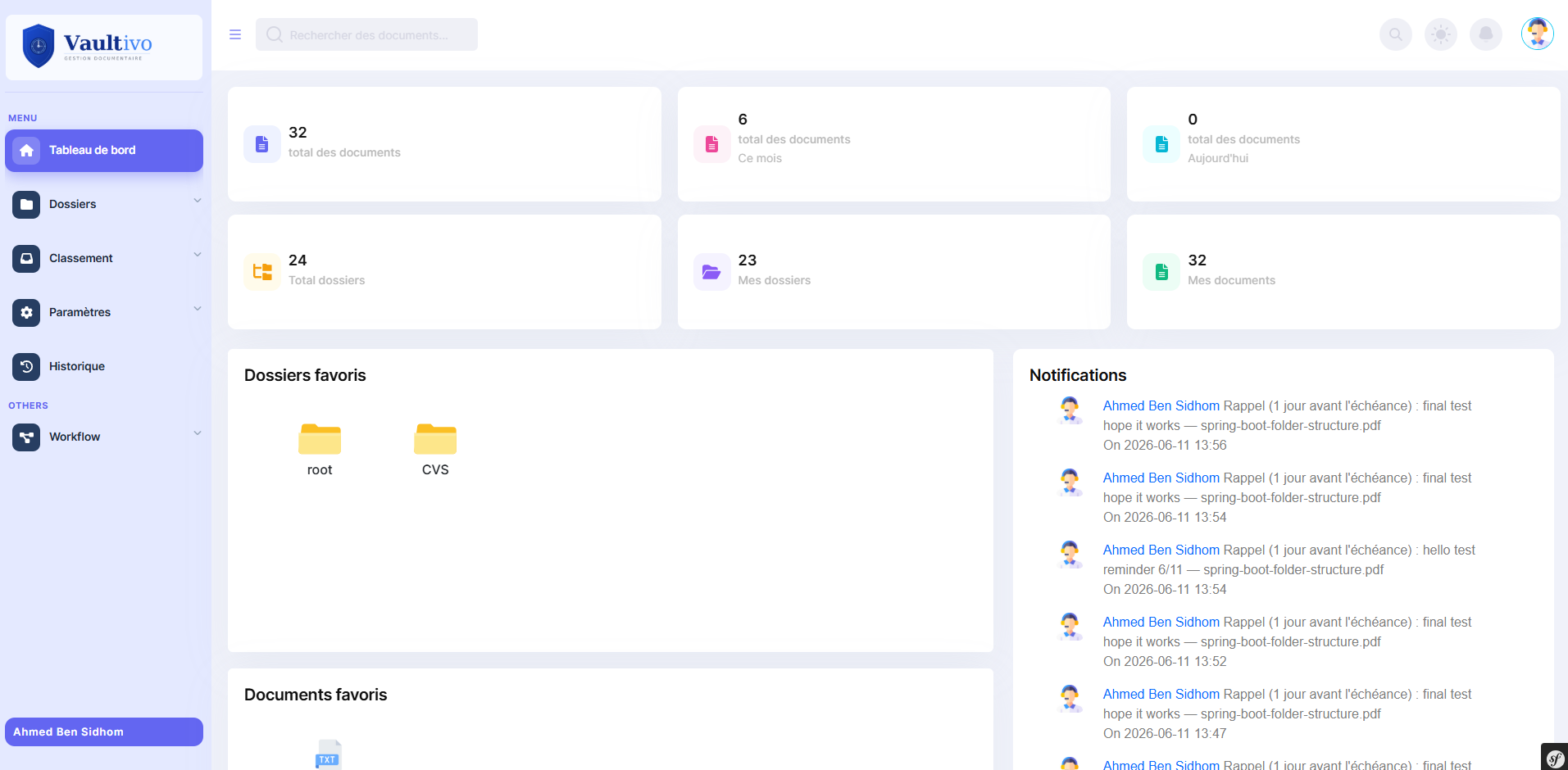Toggle the hamburger sidebar menu
The image size is (1568, 770).
click(235, 34)
